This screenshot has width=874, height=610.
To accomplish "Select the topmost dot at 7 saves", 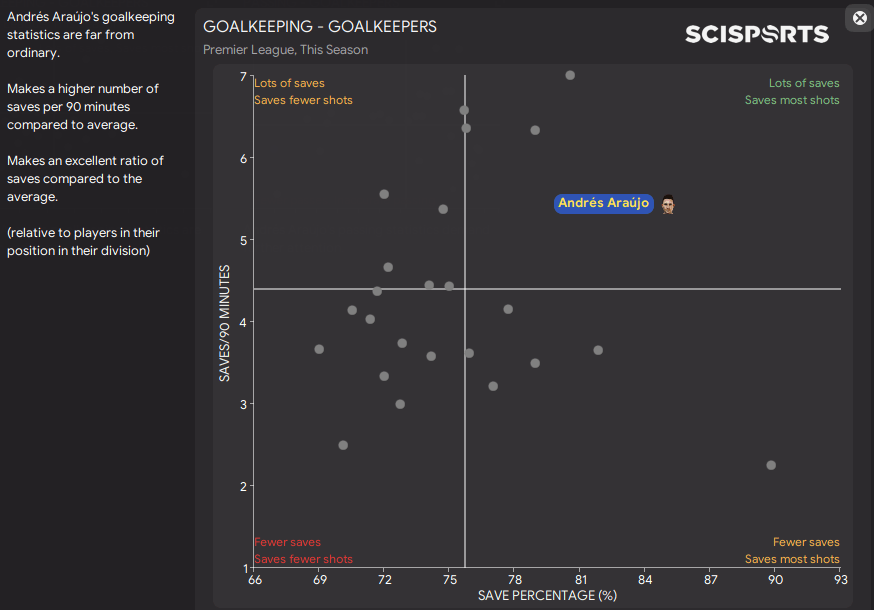I will point(570,75).
